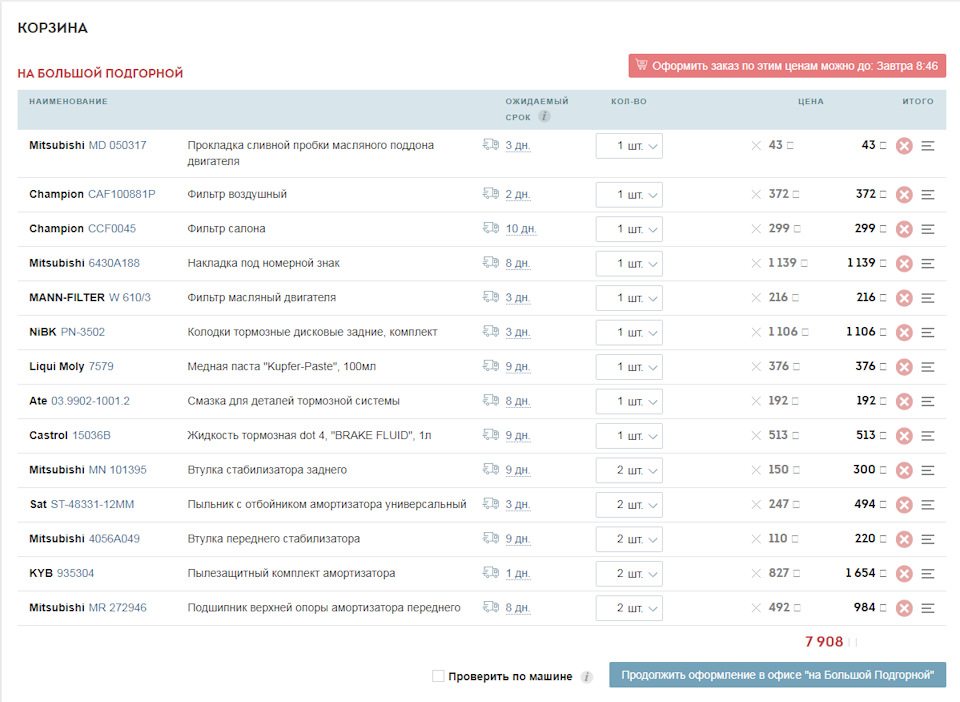Remove Mitsubishi MD 050317 from cart
This screenshot has width=960, height=702.
point(904,146)
